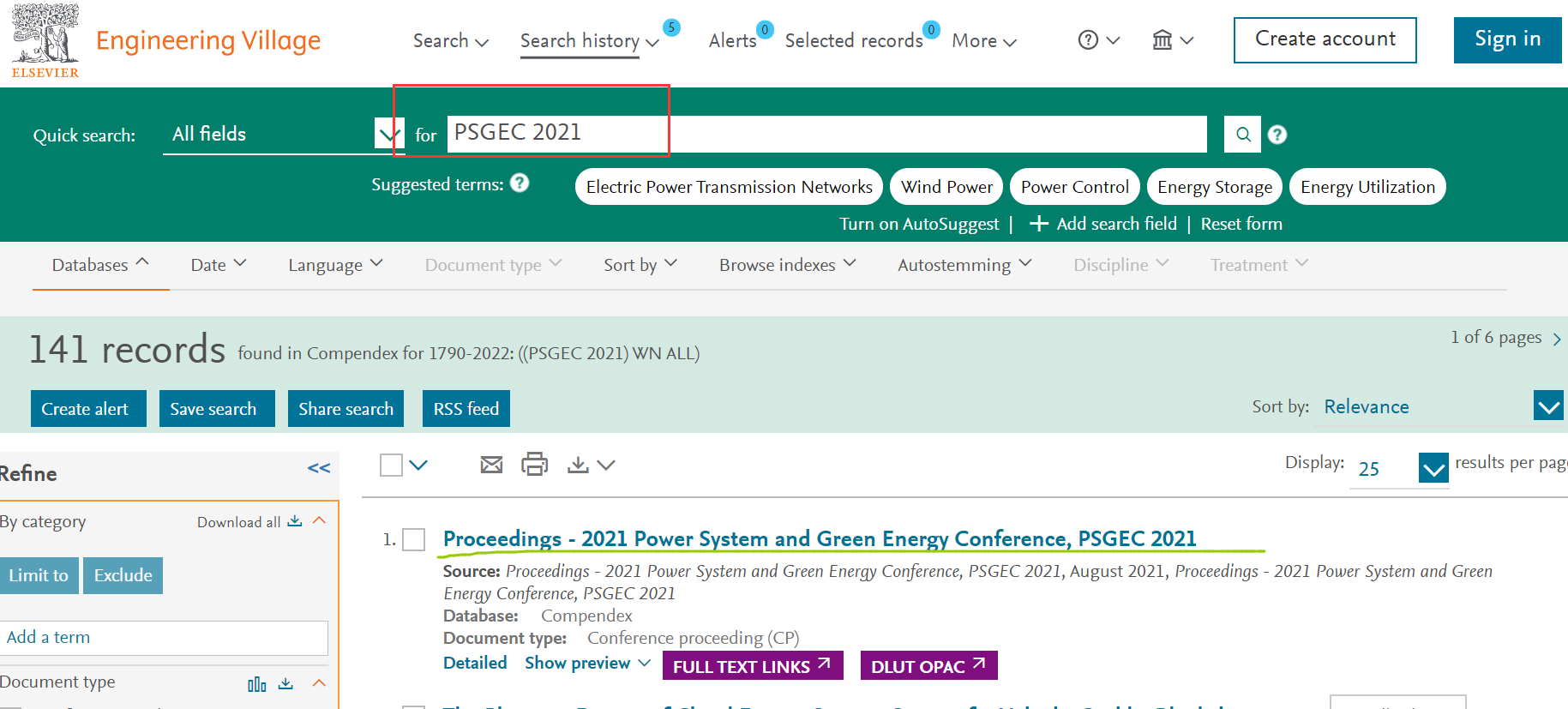This screenshot has width=1568, height=709.
Task: Click Create alert button
Action: [x=88, y=409]
